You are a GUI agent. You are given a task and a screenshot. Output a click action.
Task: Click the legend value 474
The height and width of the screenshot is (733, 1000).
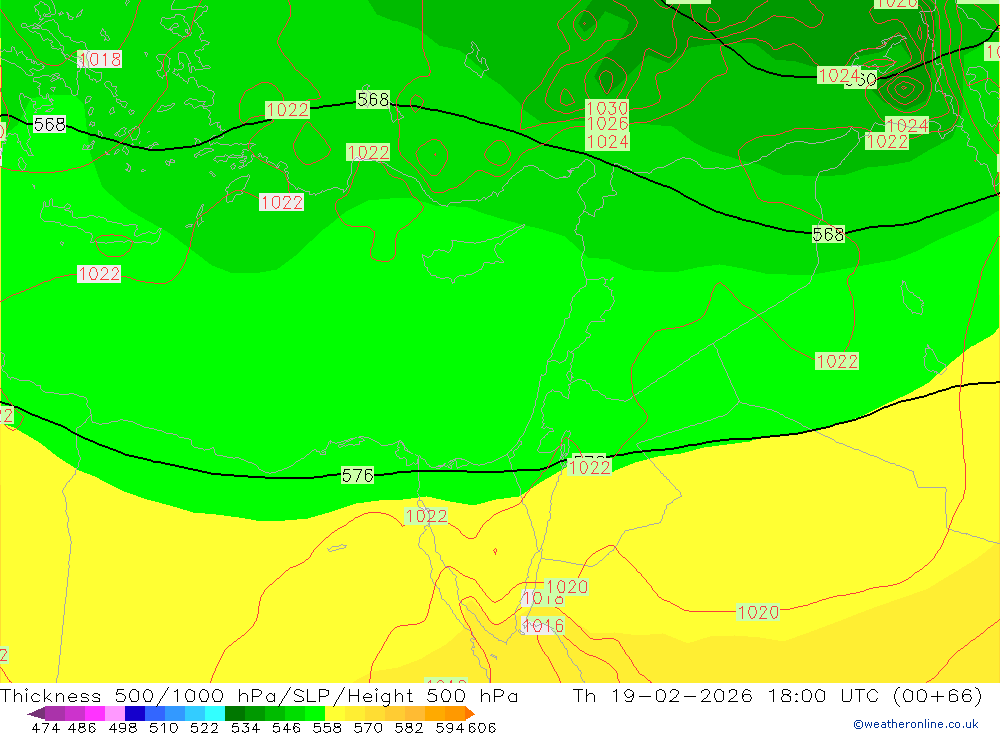coord(46,727)
